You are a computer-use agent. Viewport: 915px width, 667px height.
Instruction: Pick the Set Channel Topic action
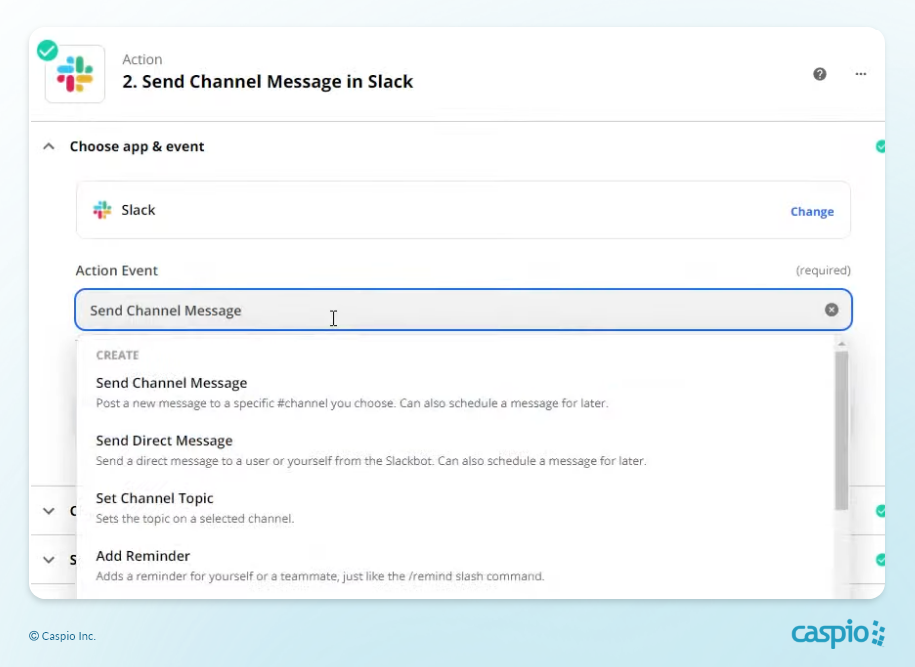click(x=154, y=498)
